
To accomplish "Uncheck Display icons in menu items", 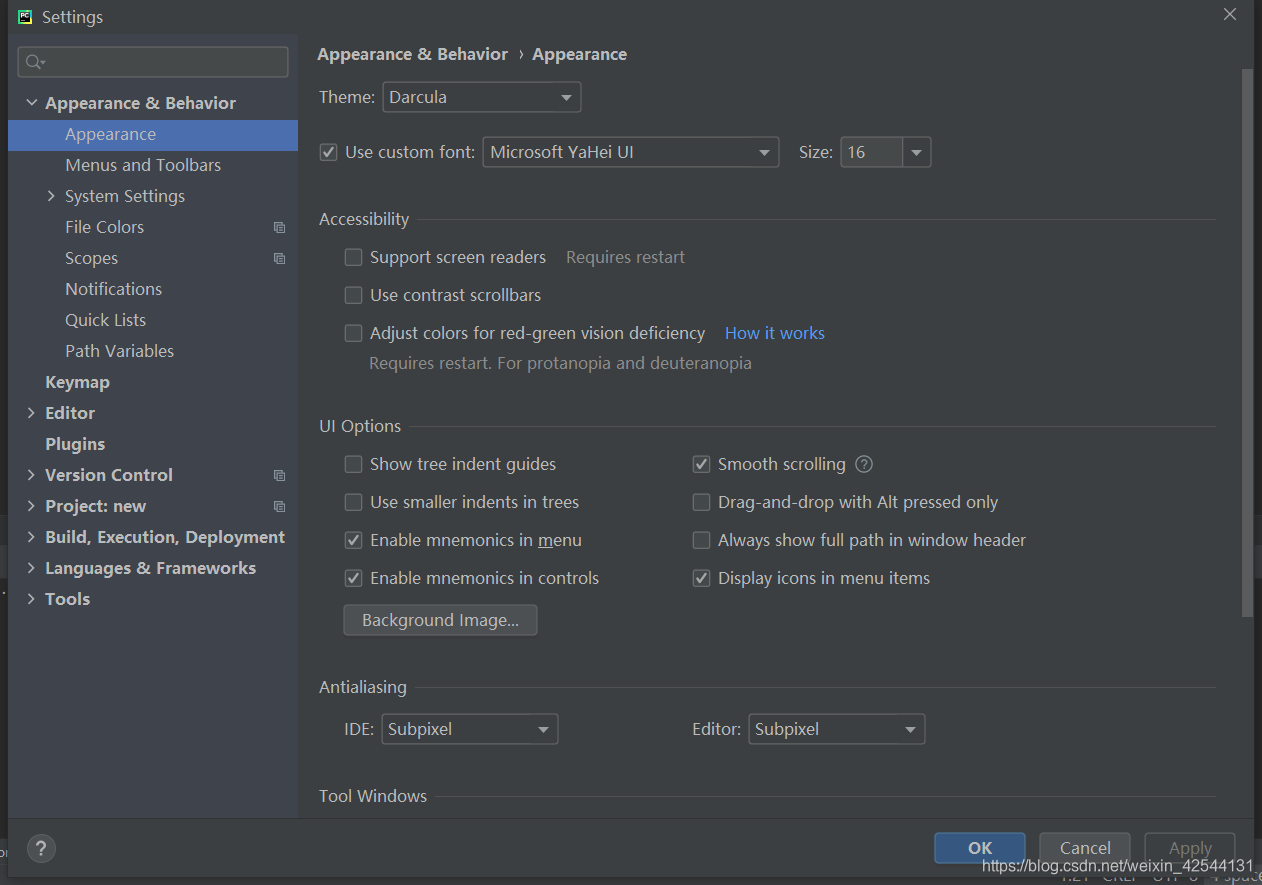I will (701, 578).
